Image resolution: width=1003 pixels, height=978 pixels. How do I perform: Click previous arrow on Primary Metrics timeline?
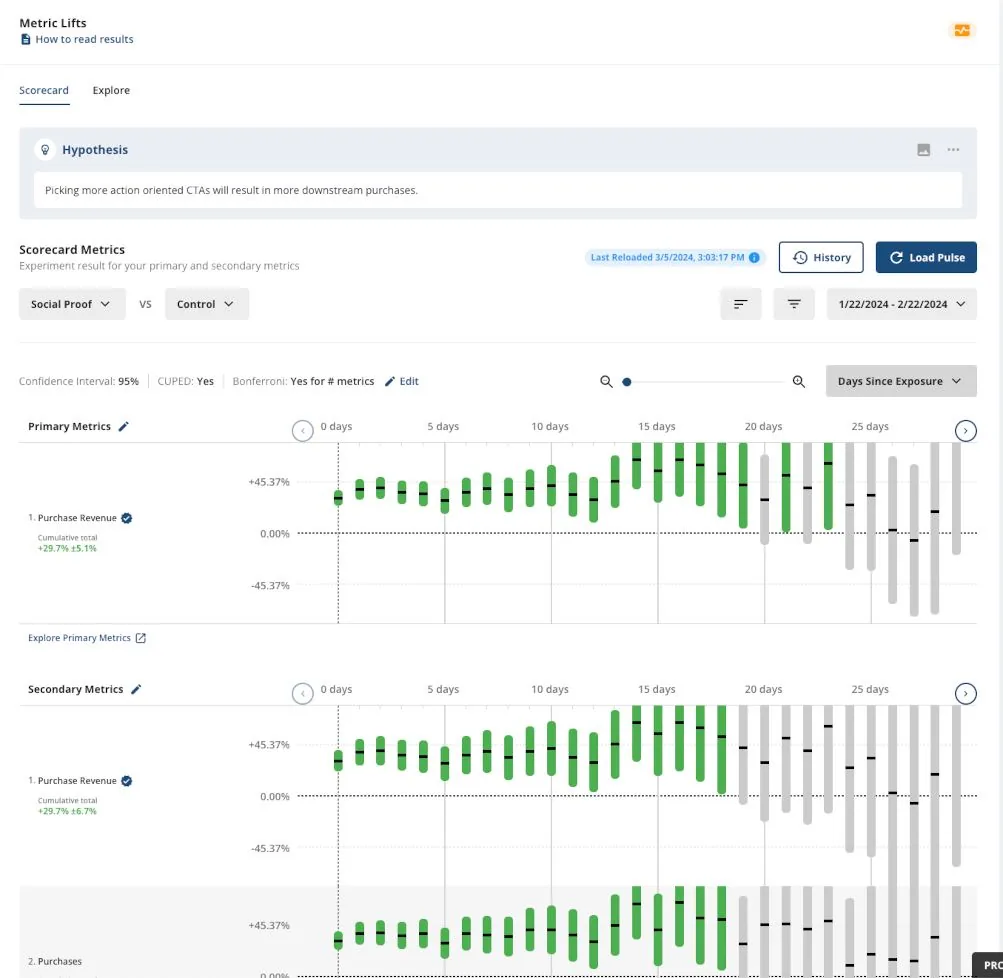[x=303, y=430]
